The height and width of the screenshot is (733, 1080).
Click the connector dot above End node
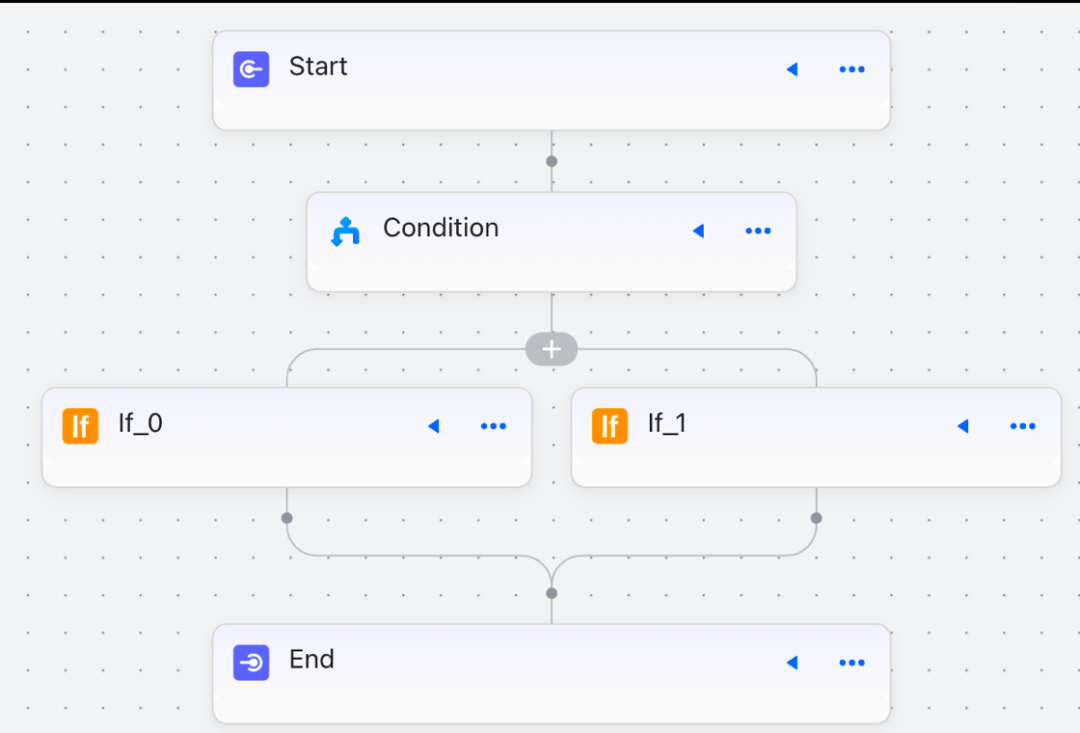(552, 593)
